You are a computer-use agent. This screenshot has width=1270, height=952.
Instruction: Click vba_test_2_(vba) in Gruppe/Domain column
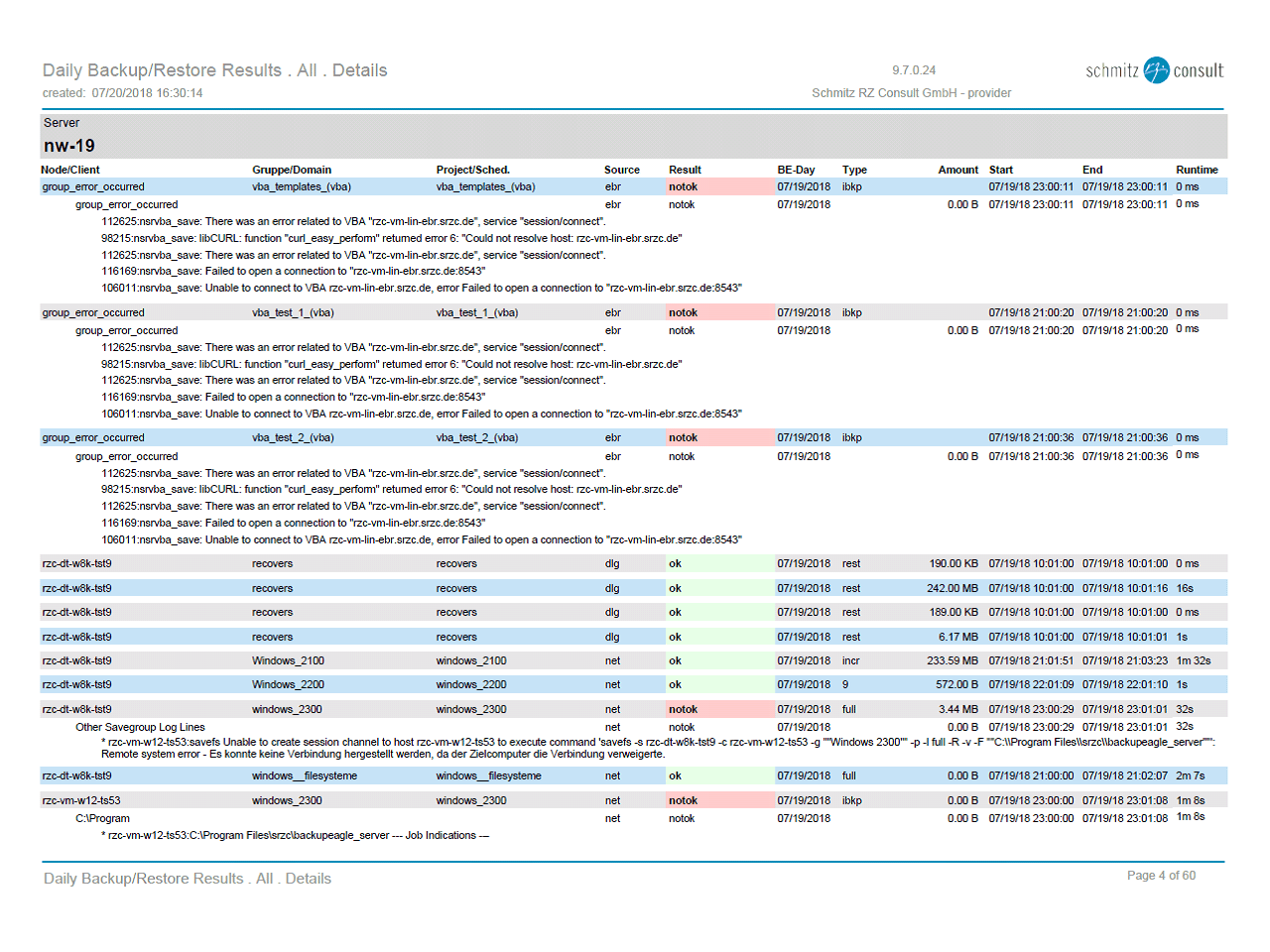click(293, 437)
